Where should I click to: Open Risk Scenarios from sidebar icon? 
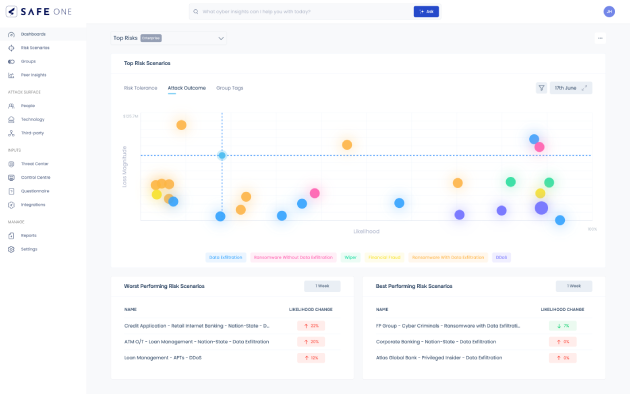click(11, 48)
